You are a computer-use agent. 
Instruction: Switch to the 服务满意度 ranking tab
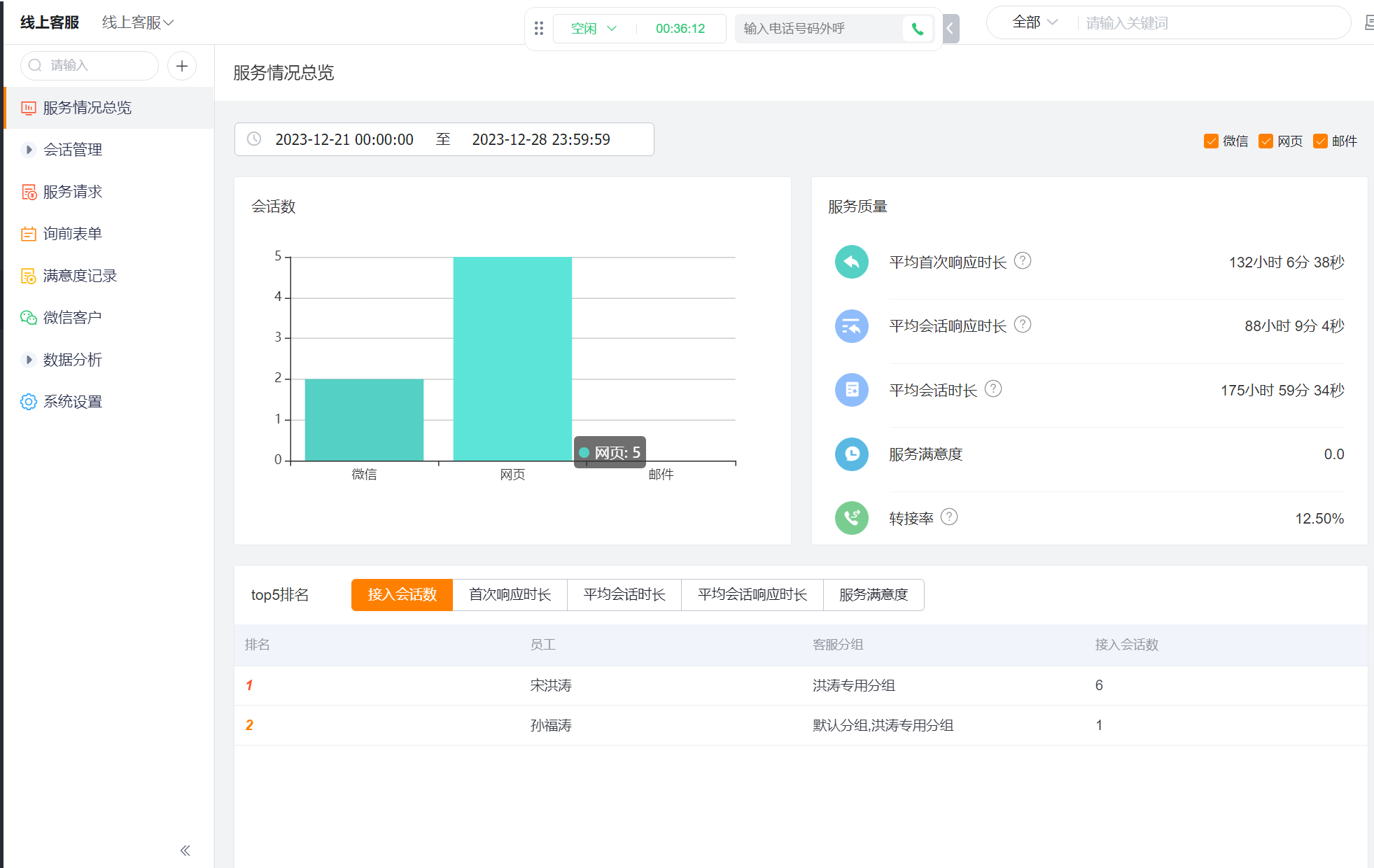[874, 595]
